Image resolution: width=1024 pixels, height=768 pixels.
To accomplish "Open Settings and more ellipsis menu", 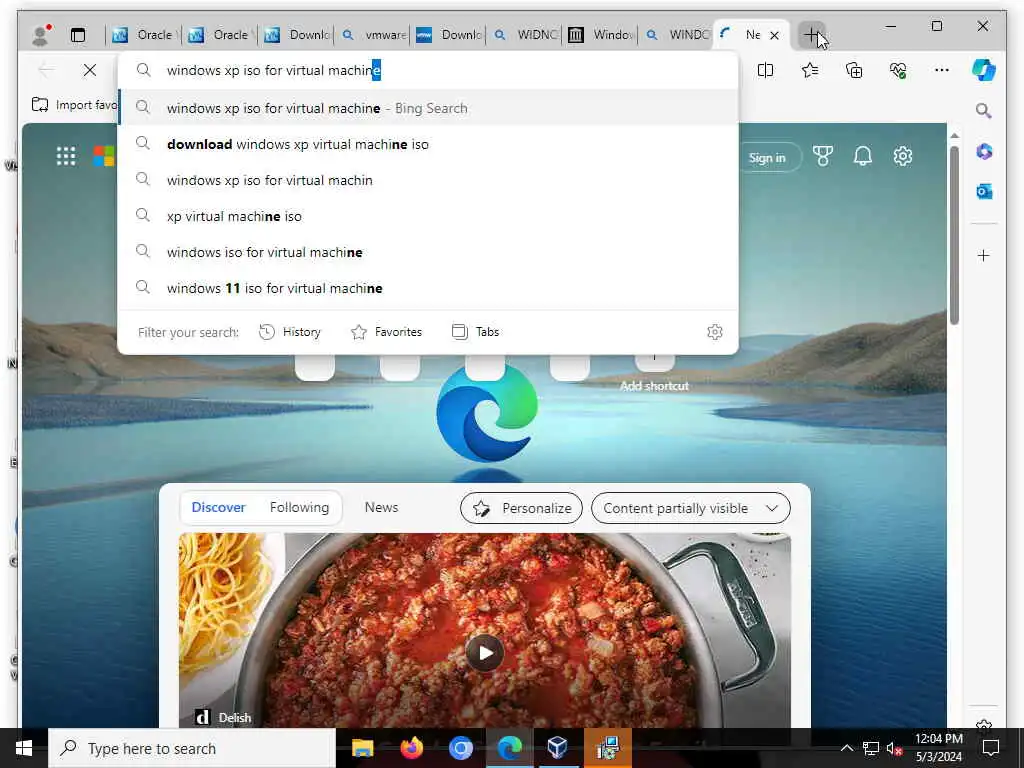I will click(x=942, y=70).
